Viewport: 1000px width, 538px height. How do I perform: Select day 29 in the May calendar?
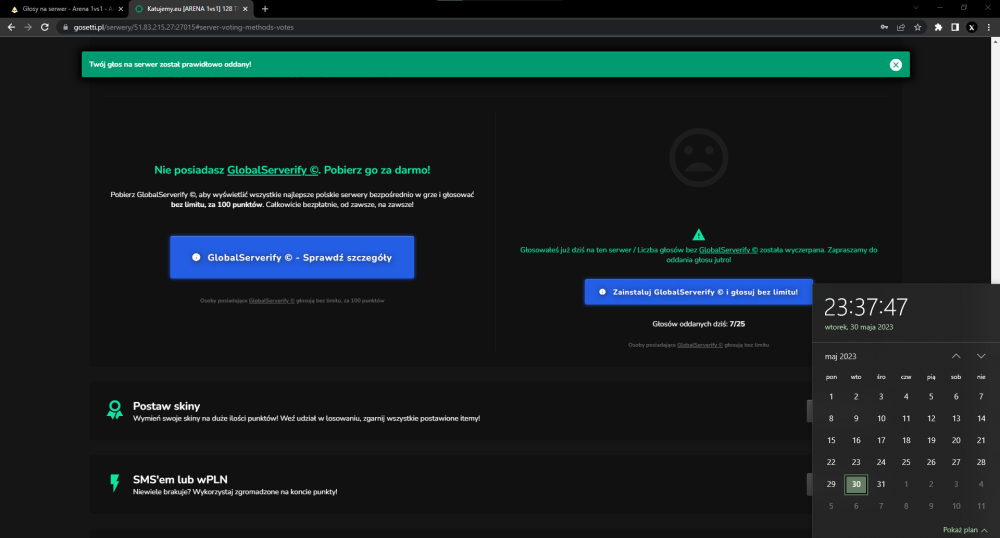[x=831, y=484]
